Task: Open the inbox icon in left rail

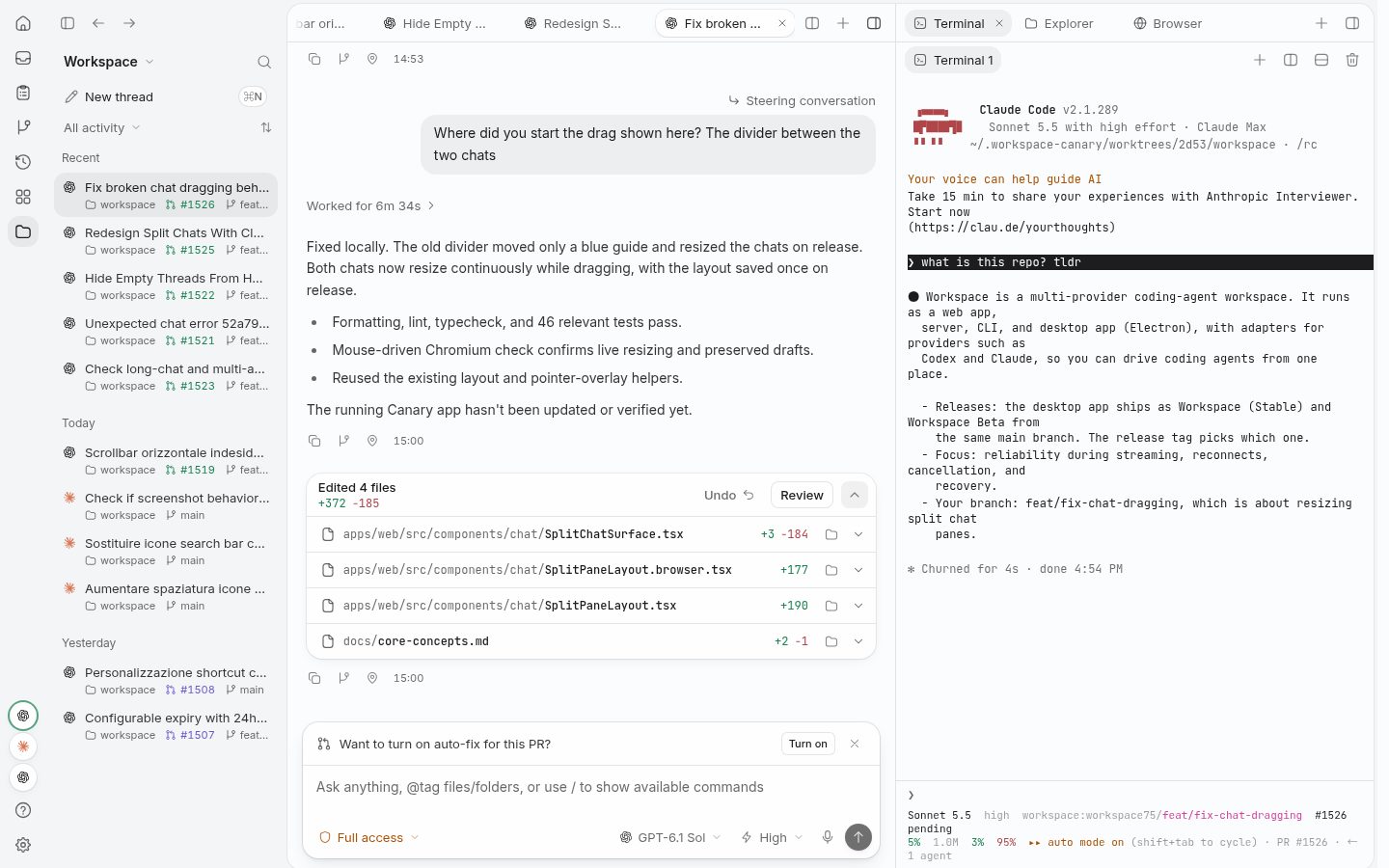Action: point(23,58)
